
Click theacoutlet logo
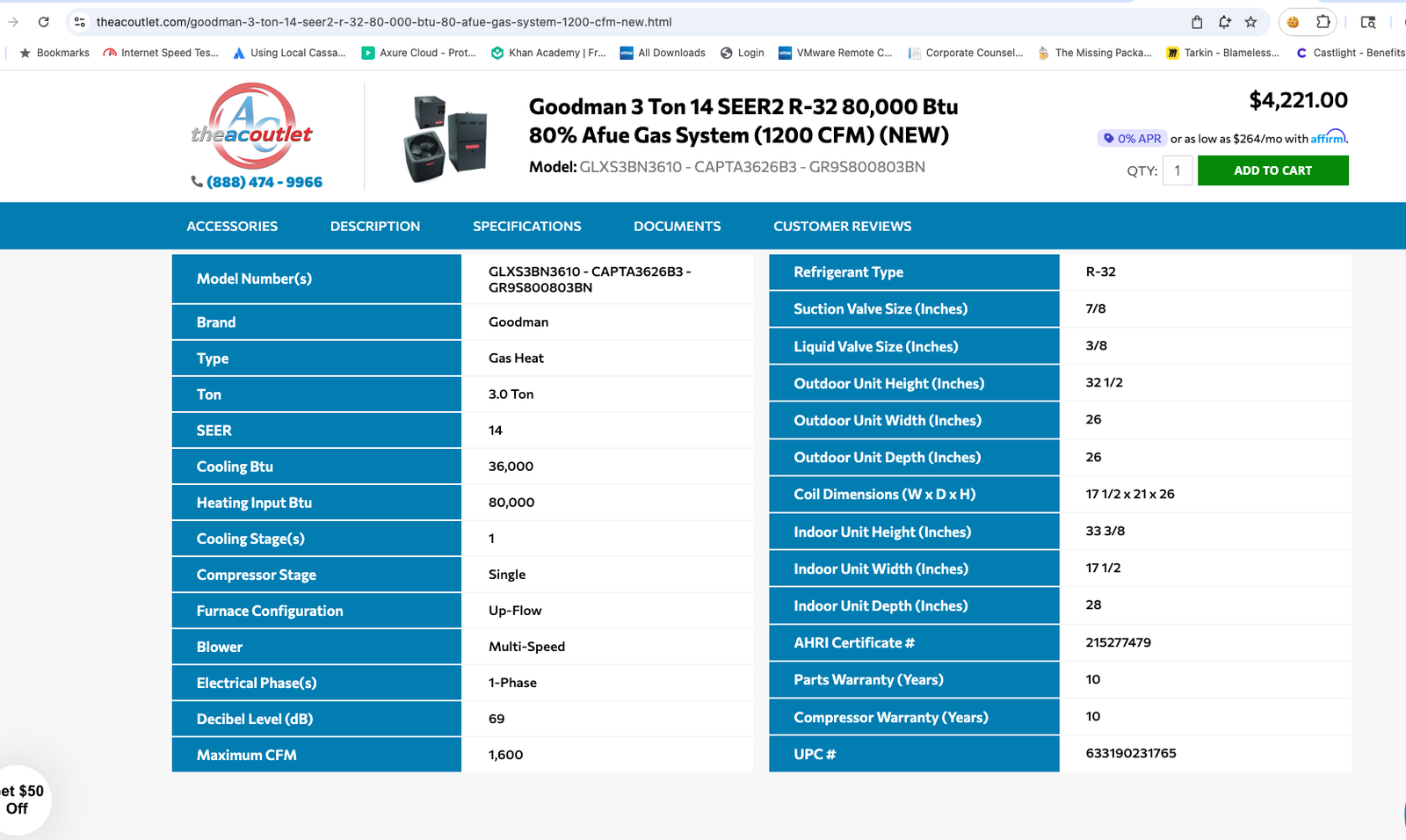coord(252,126)
